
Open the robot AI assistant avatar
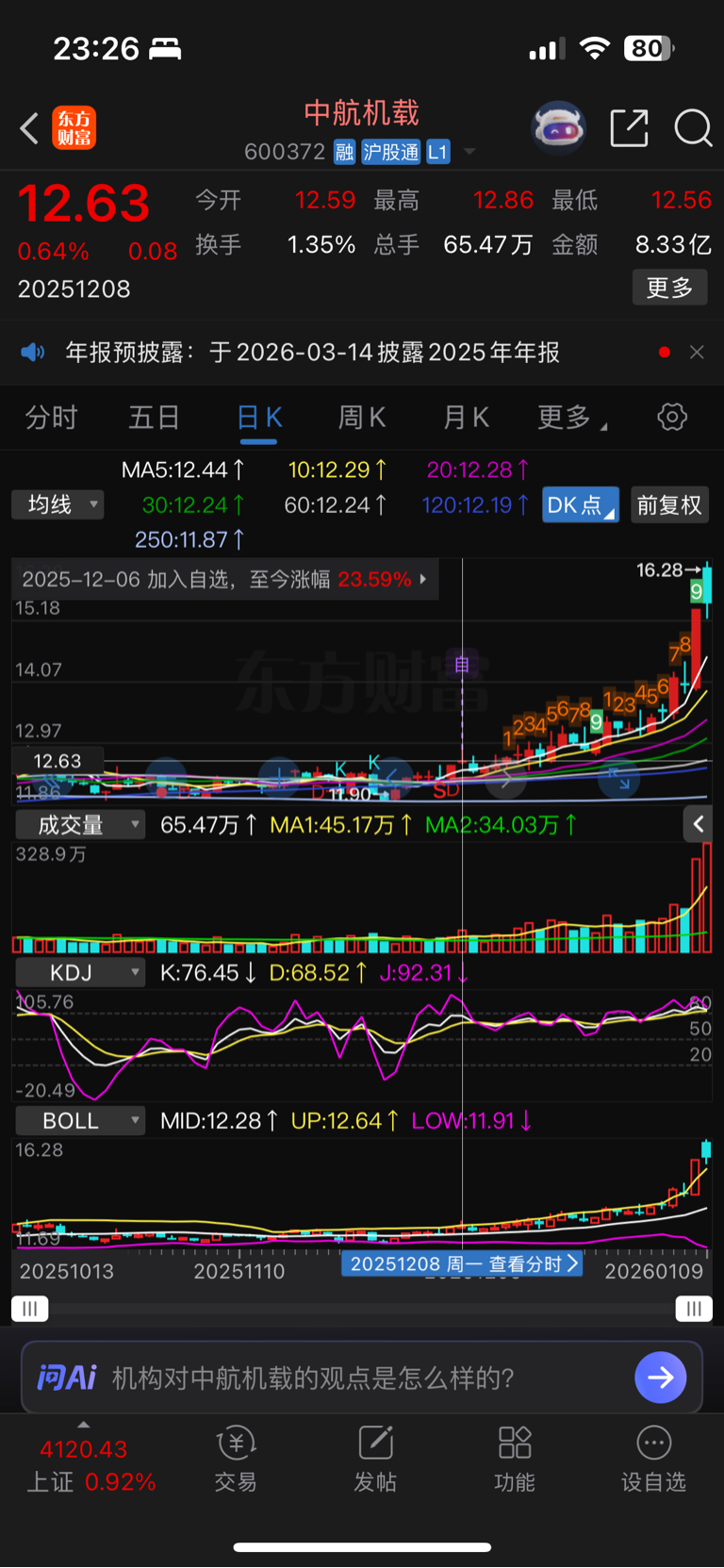point(559,127)
